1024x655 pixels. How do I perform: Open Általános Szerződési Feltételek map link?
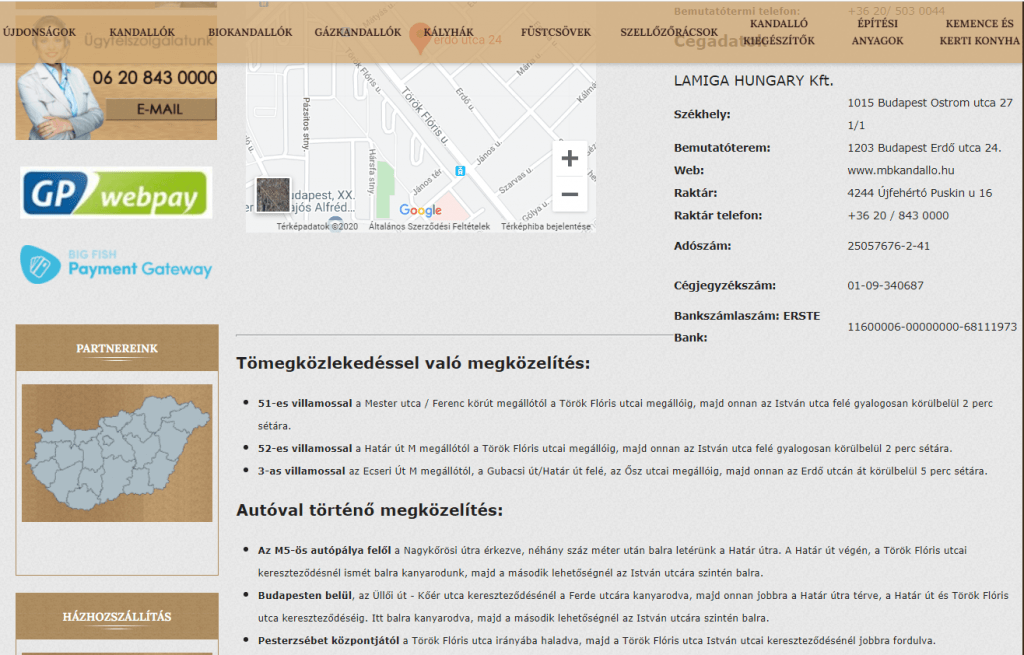[429, 227]
